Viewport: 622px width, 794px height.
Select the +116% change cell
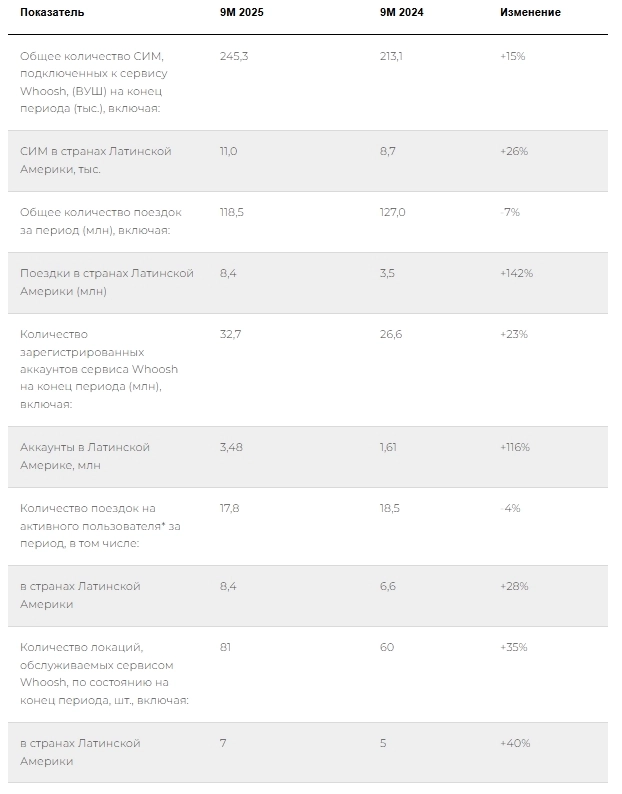[515, 447]
